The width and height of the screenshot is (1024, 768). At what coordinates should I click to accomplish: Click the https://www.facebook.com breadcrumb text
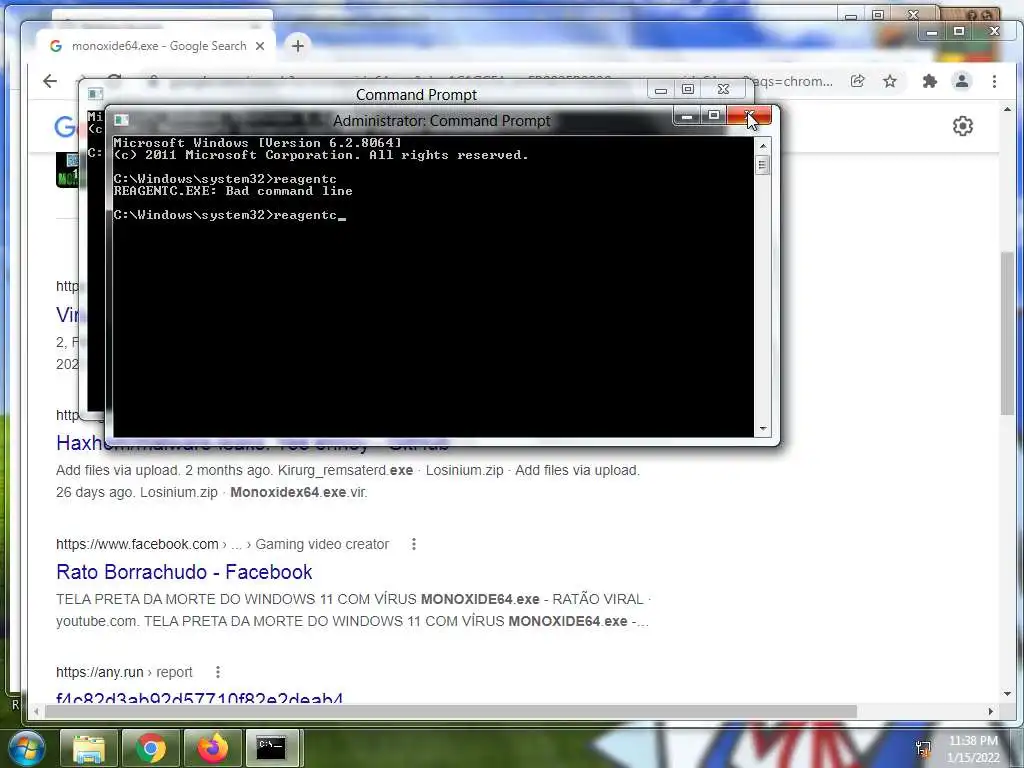pyautogui.click(x=137, y=544)
